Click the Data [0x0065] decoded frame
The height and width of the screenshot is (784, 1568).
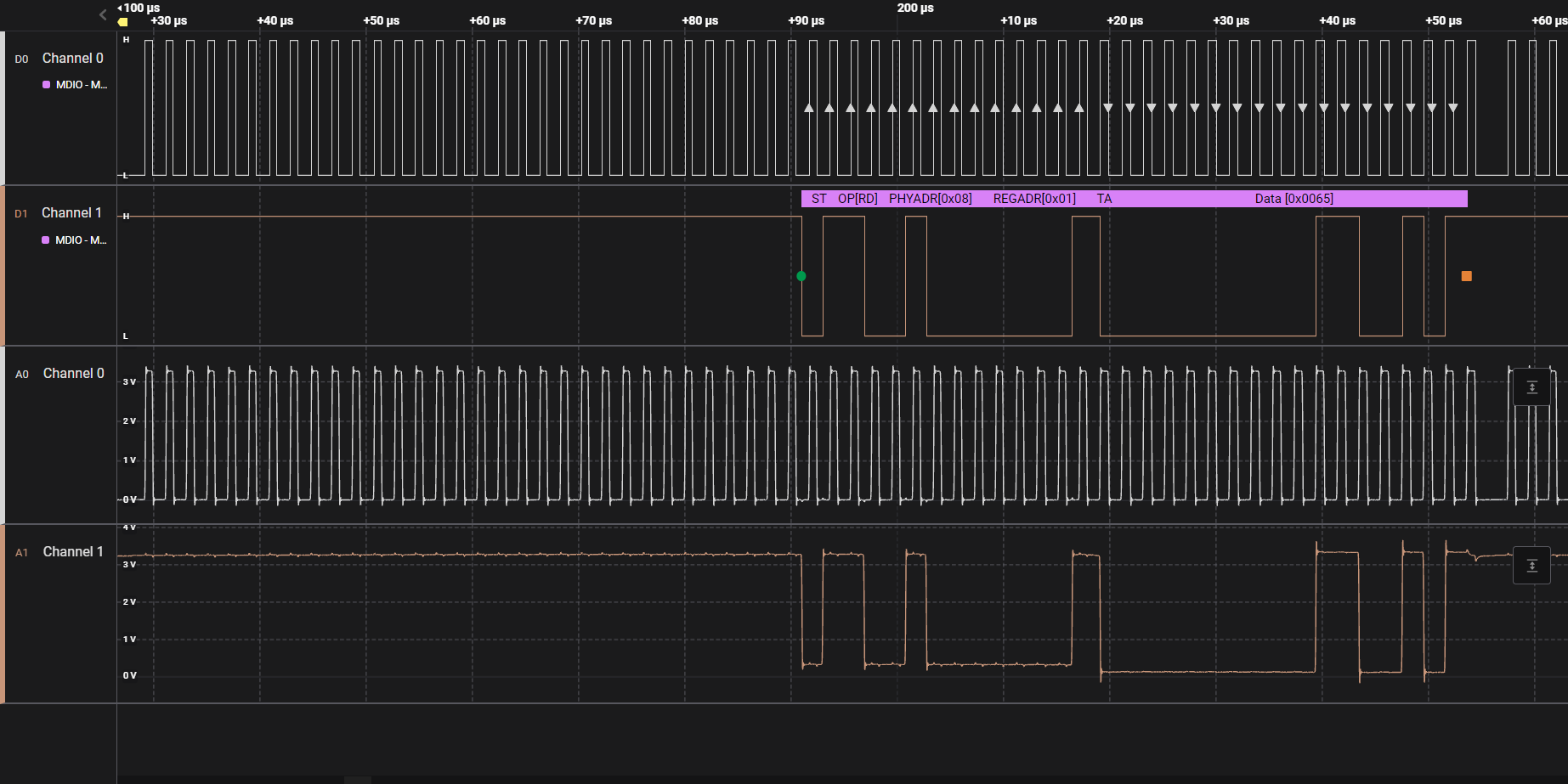(1293, 199)
